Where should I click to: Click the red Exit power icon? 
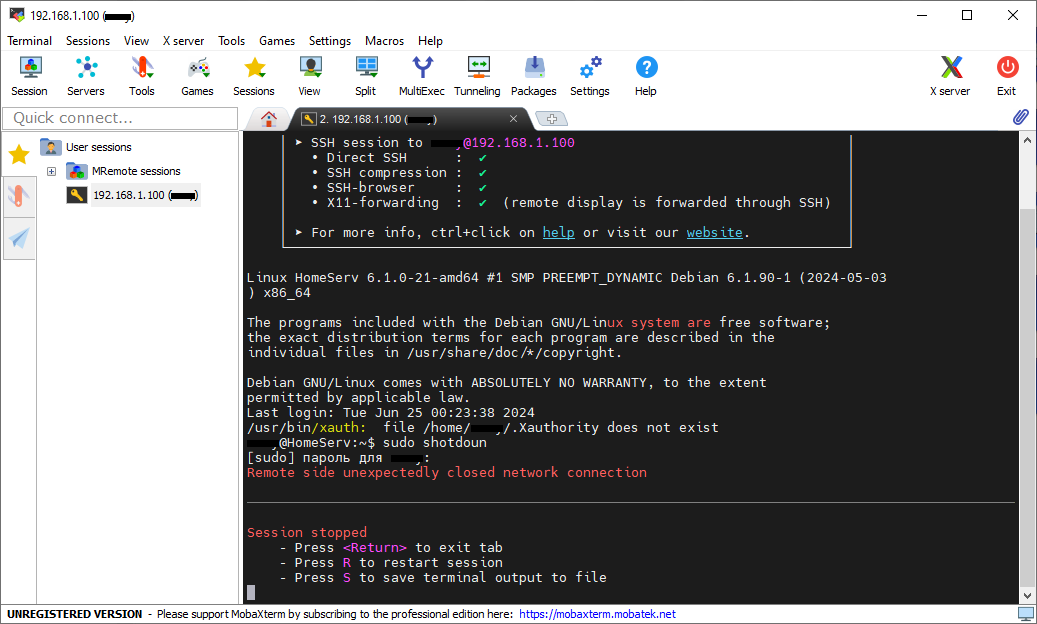(x=1007, y=76)
